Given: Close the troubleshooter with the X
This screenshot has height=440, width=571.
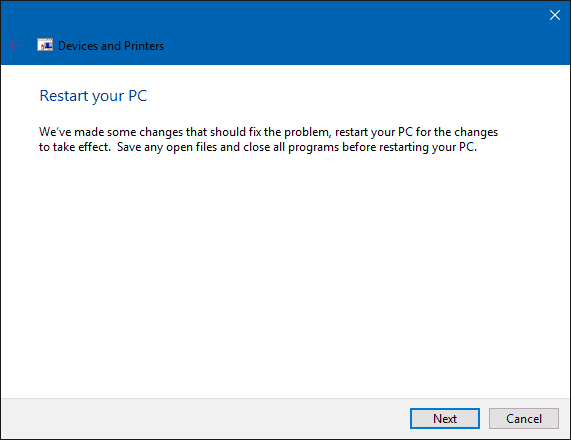Looking at the screenshot, I should pos(555,15).
